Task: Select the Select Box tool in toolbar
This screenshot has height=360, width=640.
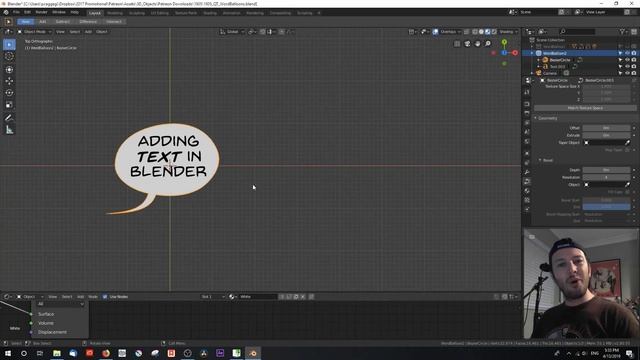Action: pyautogui.click(x=9, y=44)
